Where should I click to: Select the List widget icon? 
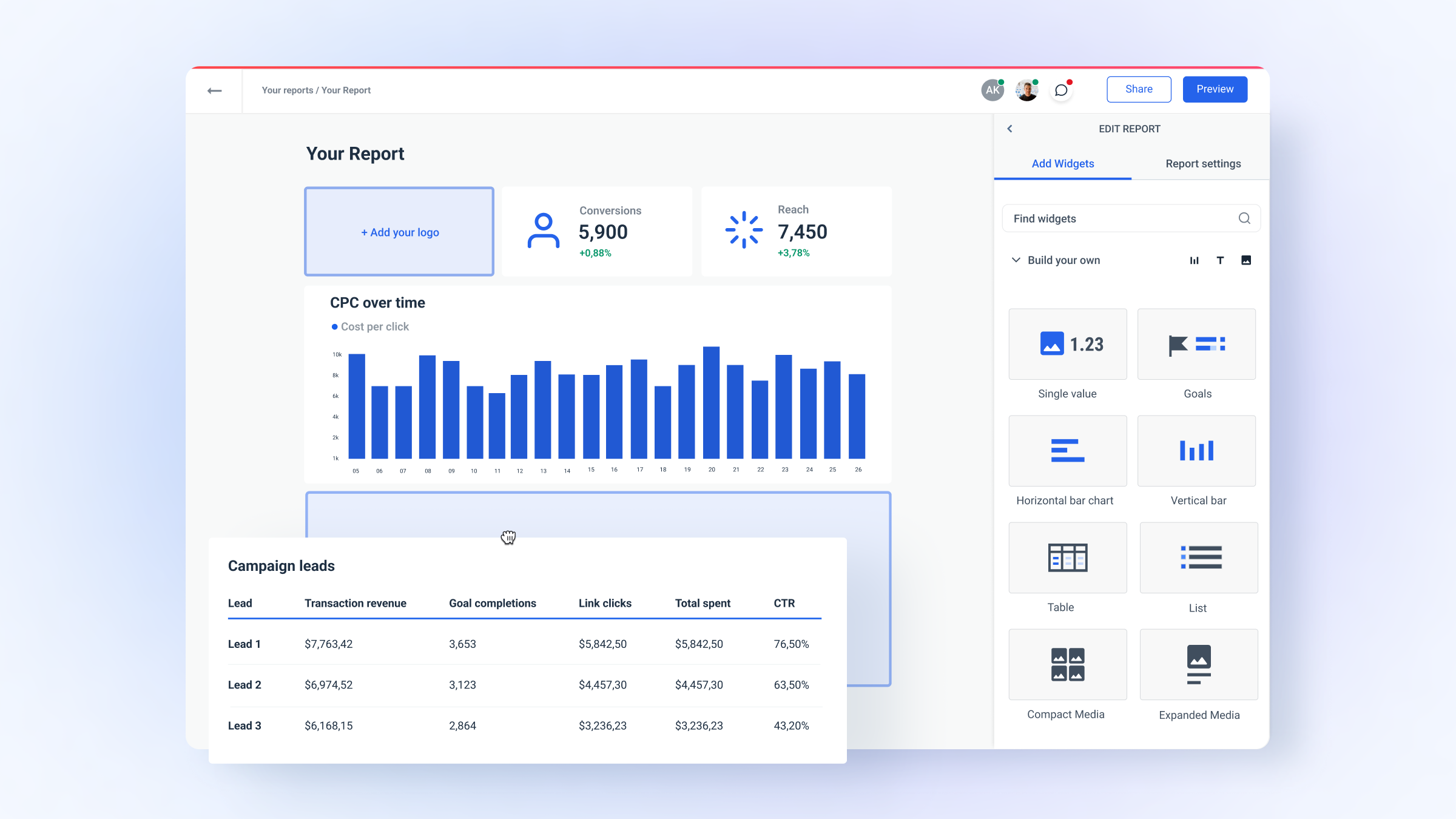(1198, 557)
